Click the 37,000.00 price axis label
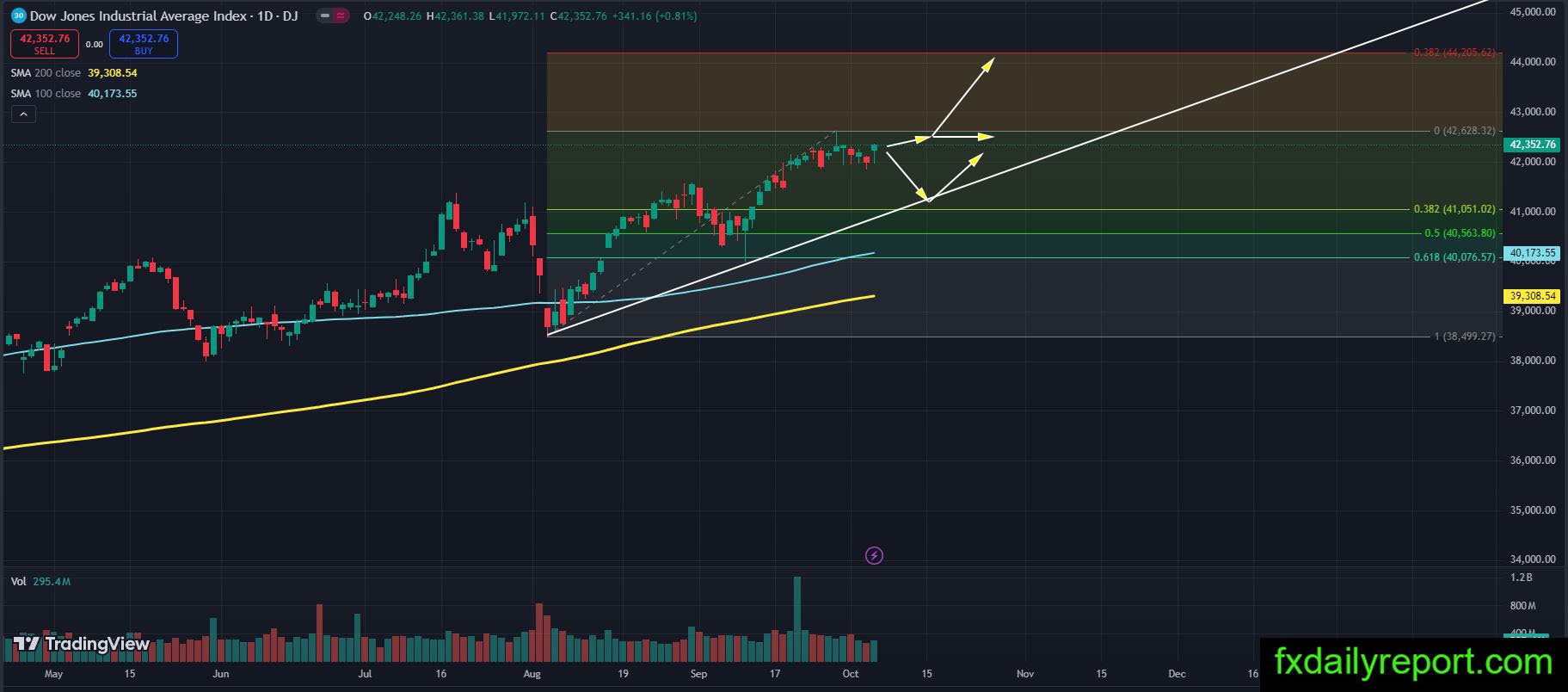The height and width of the screenshot is (692, 1568). pyautogui.click(x=1533, y=411)
